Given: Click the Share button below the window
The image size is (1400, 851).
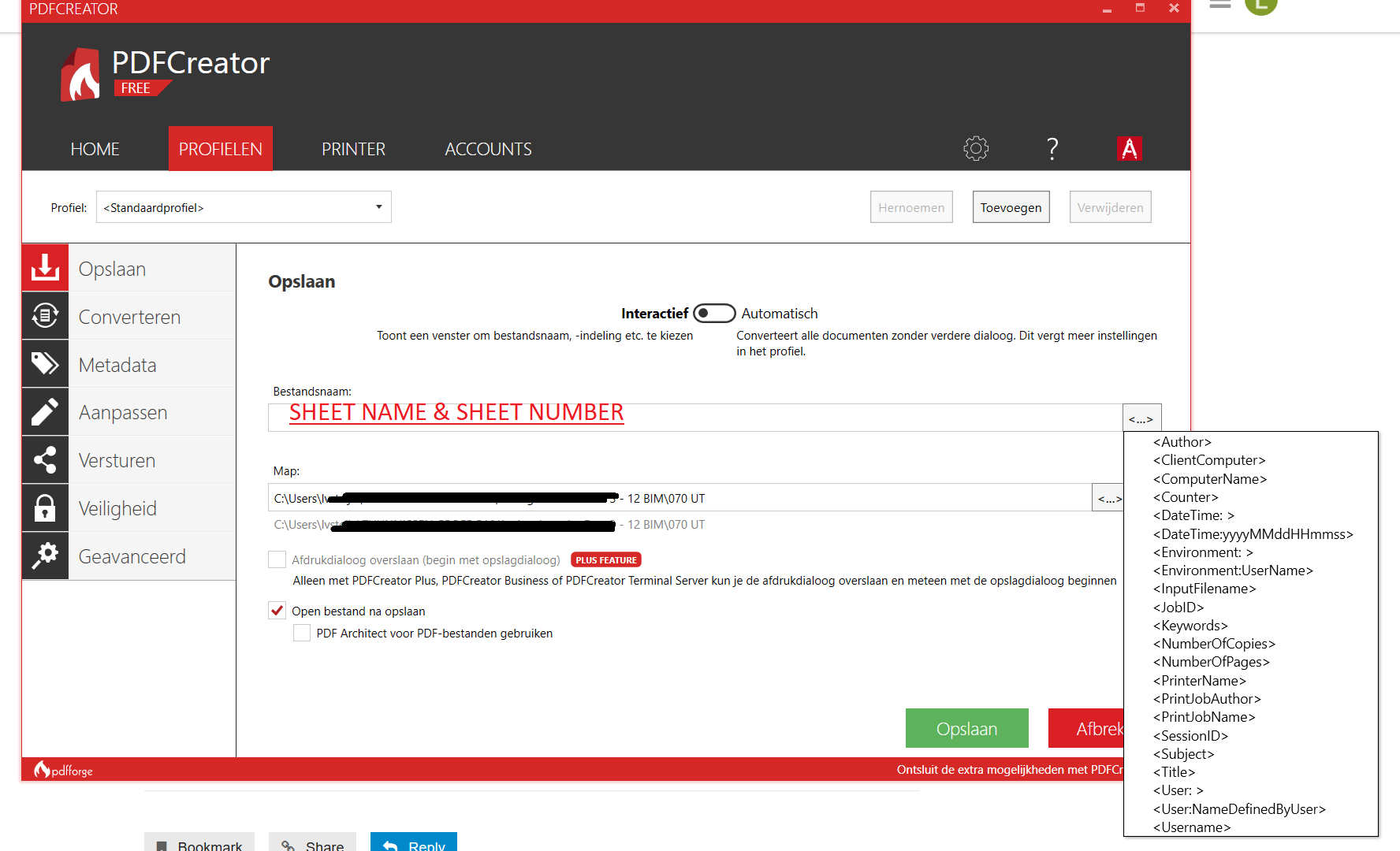Looking at the screenshot, I should point(312,842).
